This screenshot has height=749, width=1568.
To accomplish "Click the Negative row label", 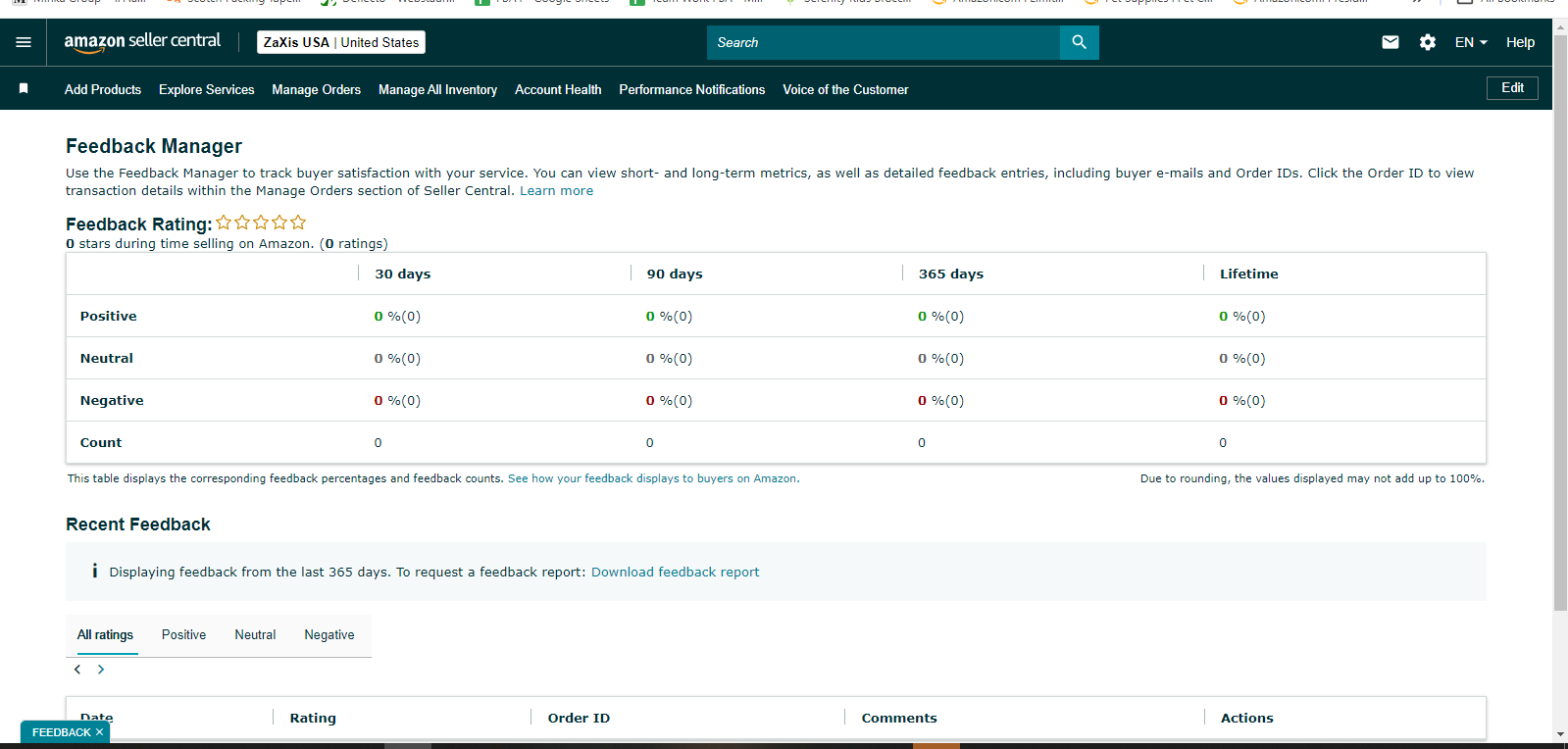I will 112,401.
